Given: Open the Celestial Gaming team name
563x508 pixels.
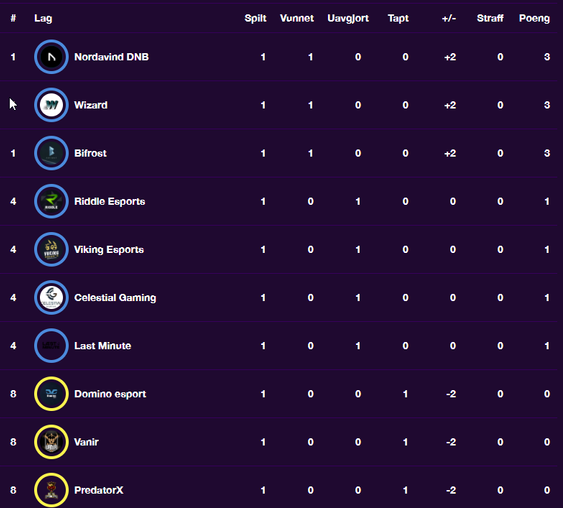Looking at the screenshot, I should click(115, 298).
